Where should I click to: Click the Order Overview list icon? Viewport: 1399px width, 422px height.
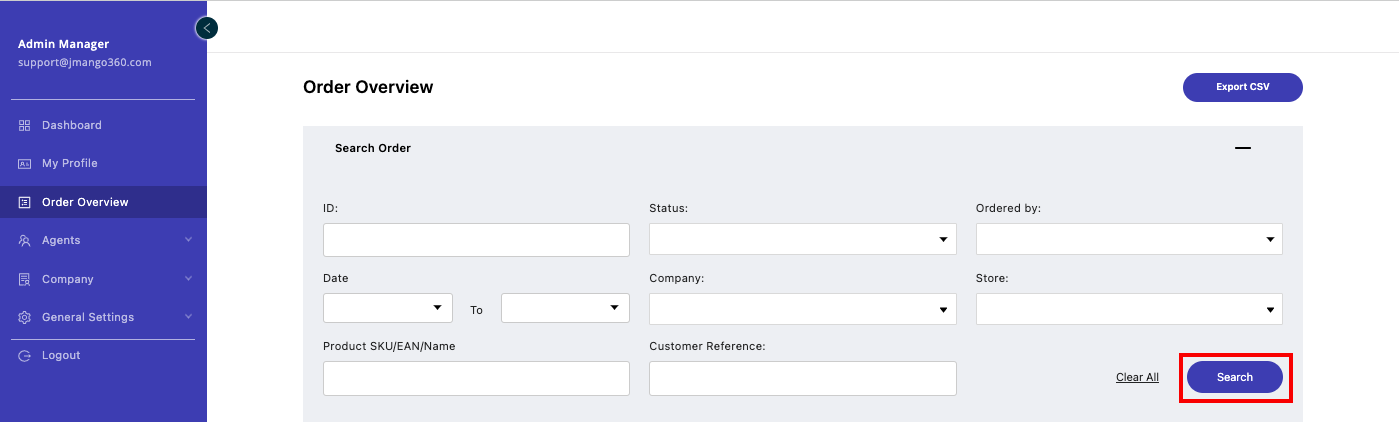[25, 202]
